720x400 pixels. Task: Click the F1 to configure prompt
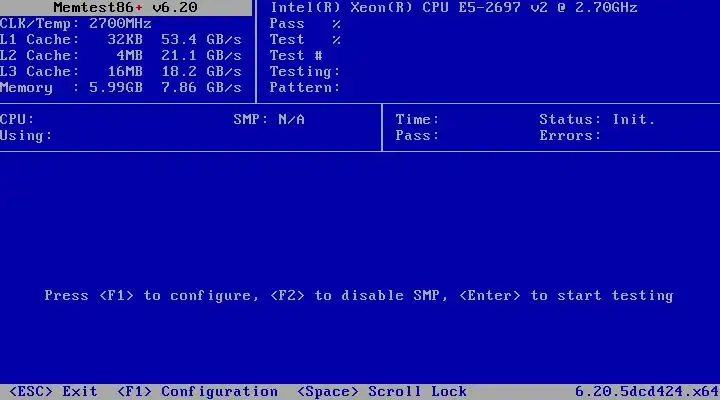pyautogui.click(x=152, y=296)
